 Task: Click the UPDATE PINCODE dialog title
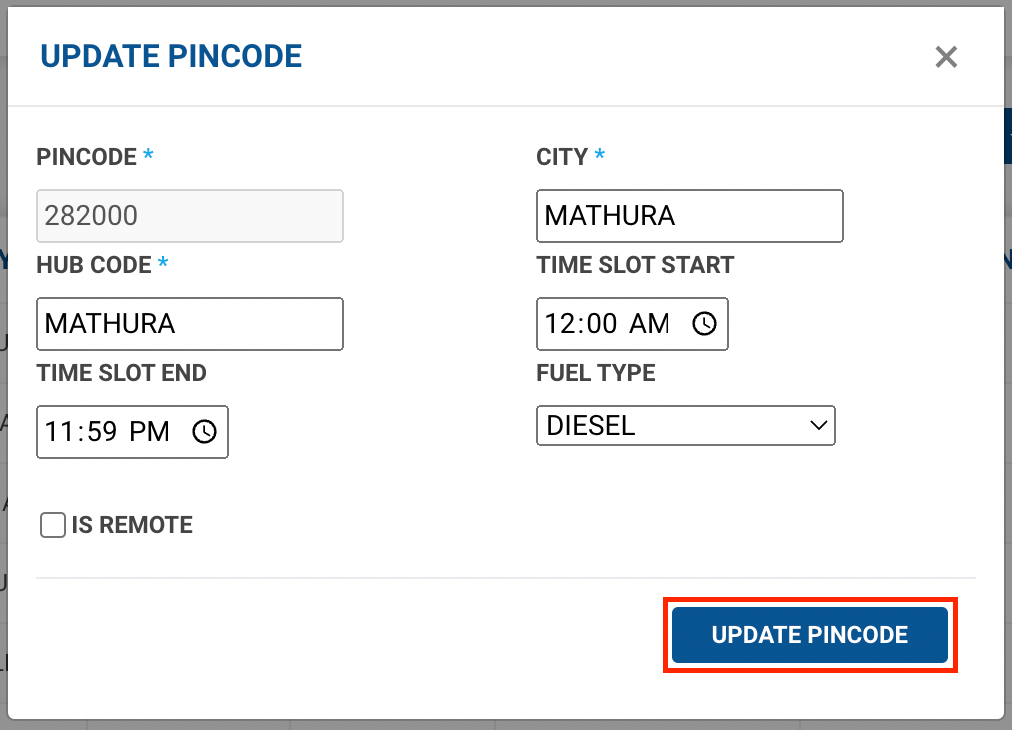(171, 56)
